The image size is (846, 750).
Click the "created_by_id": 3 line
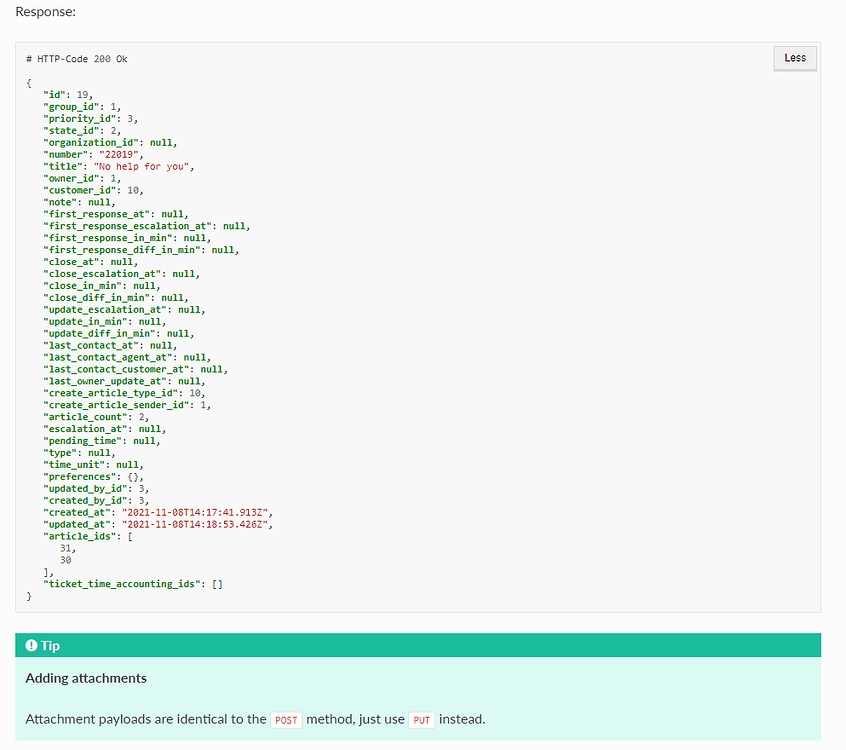coord(96,500)
